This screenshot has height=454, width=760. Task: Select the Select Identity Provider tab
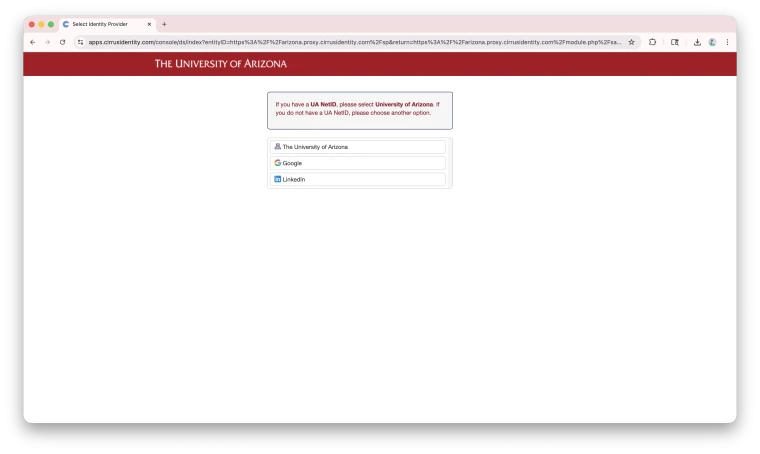tap(107, 24)
